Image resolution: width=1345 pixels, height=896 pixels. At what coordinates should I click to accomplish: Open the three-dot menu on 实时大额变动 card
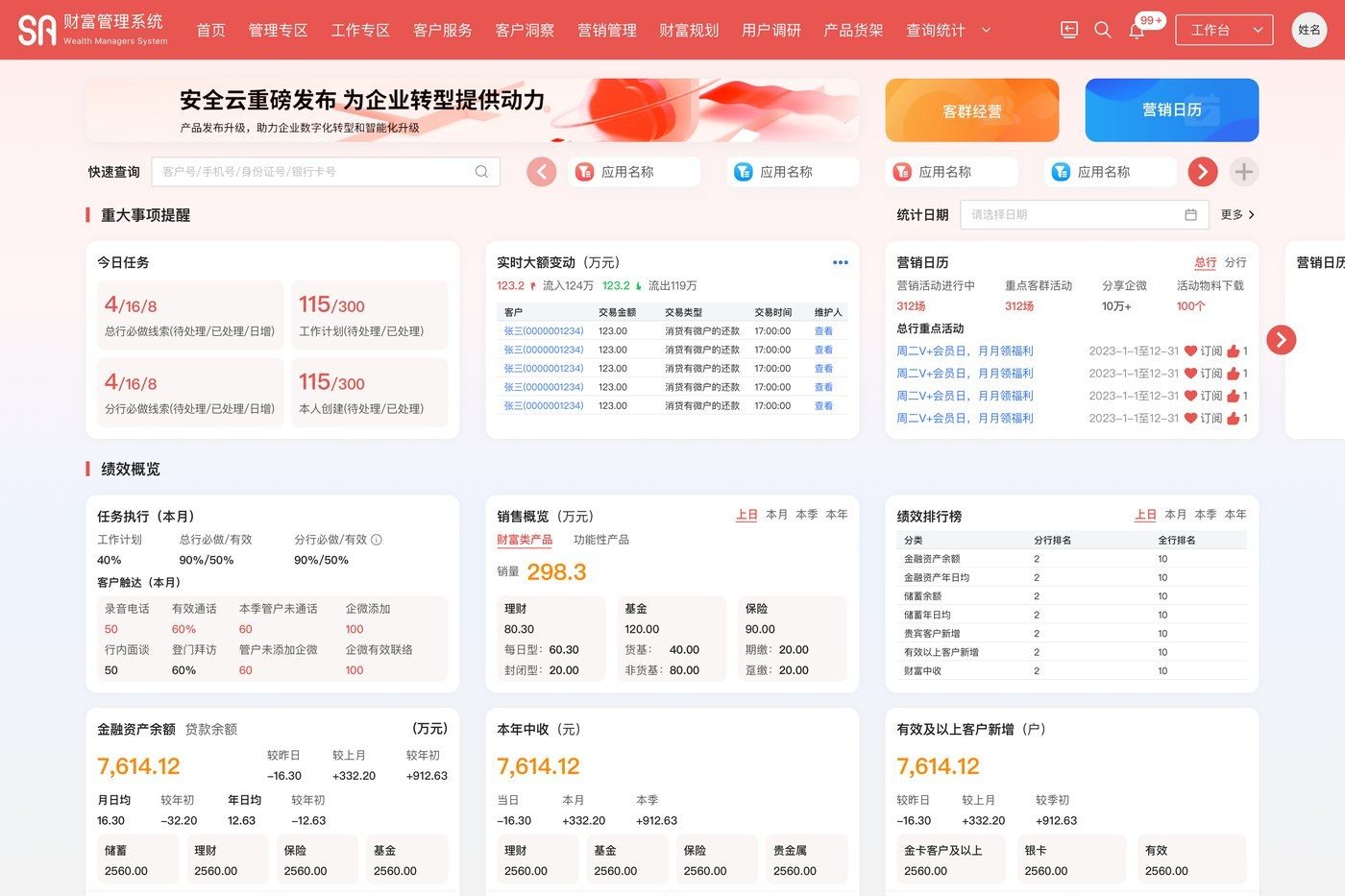pyautogui.click(x=841, y=262)
